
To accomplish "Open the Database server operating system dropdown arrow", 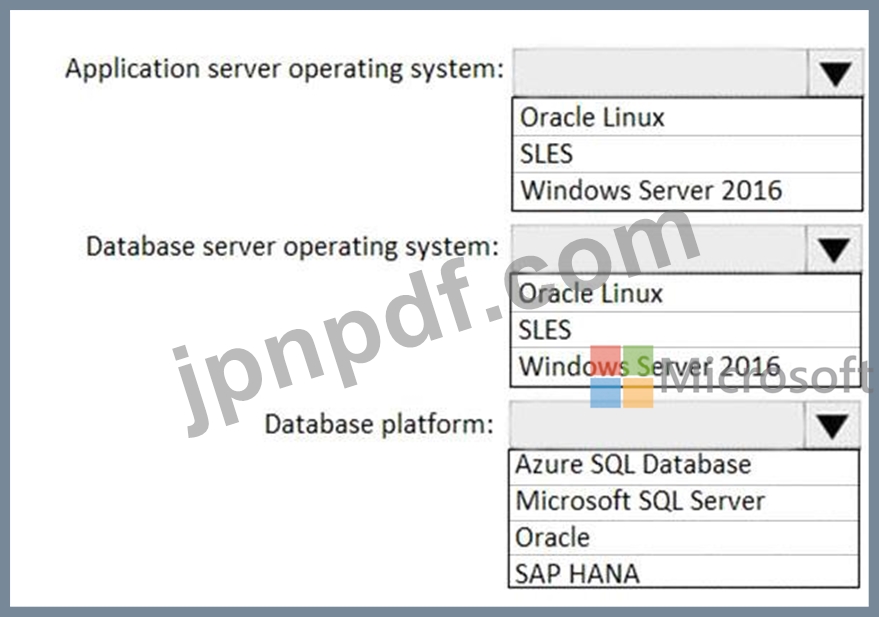I will click(833, 249).
